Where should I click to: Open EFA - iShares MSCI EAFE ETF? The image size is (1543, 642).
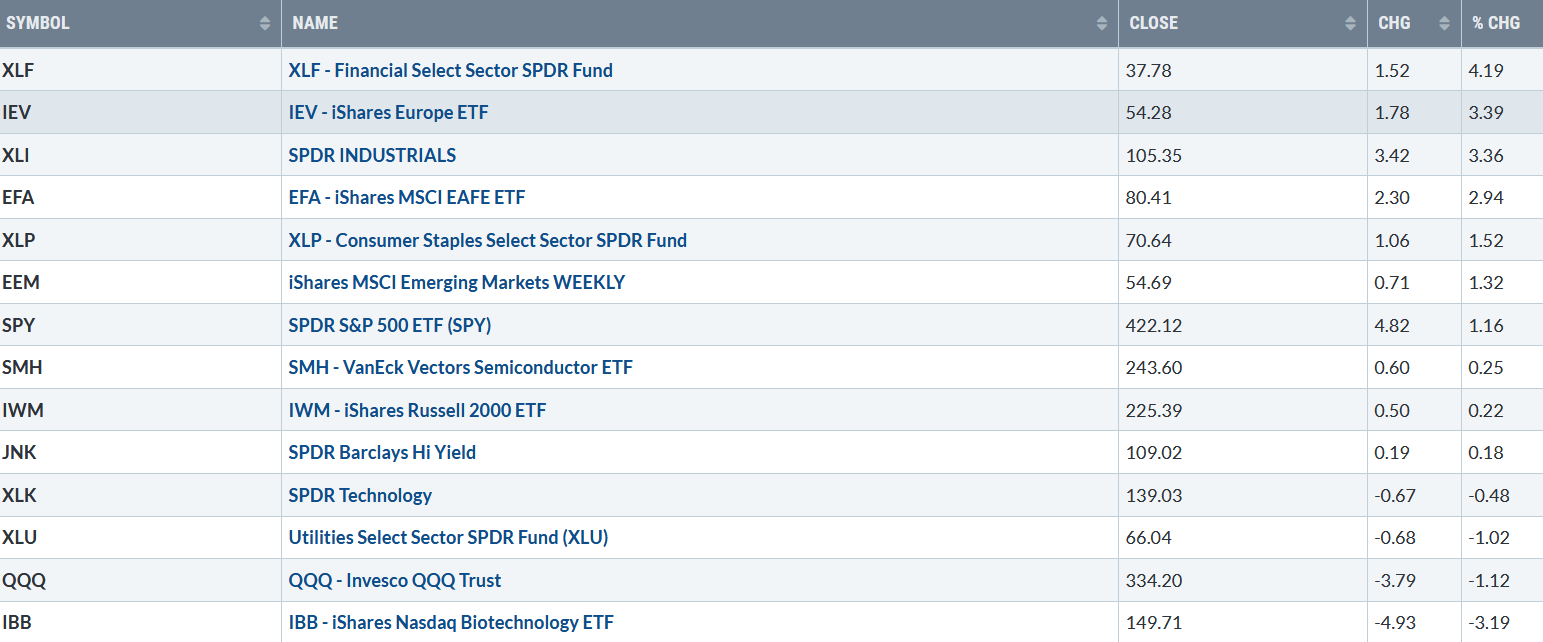click(x=406, y=198)
